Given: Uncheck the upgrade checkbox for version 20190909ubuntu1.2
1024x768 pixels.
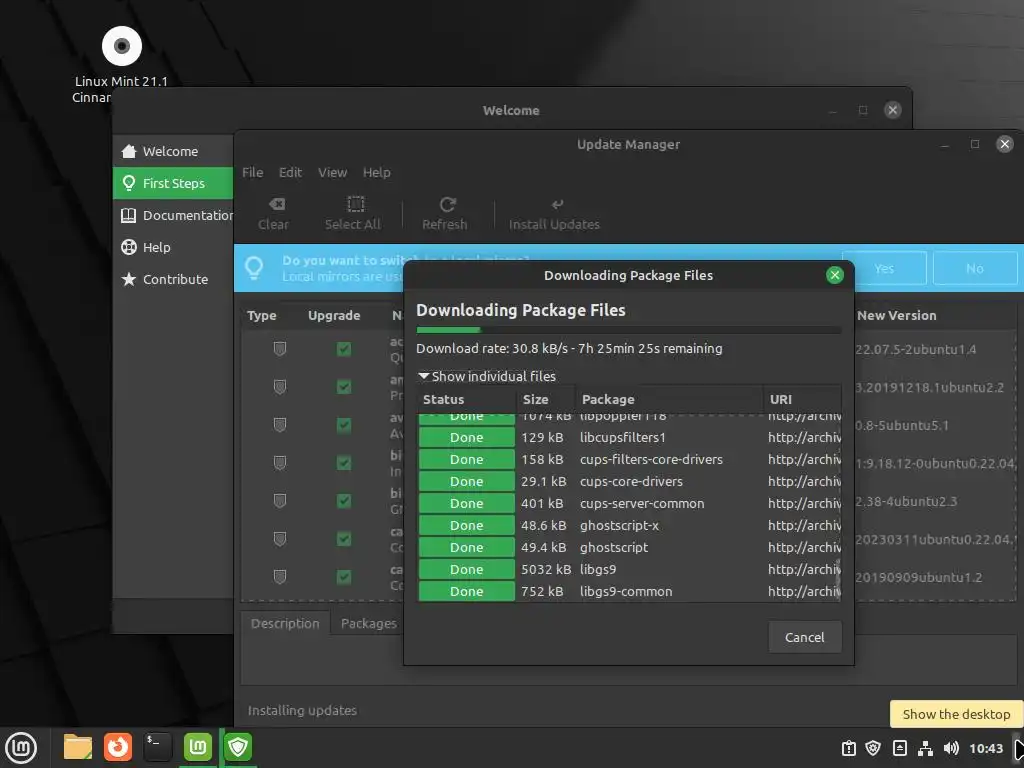Looking at the screenshot, I should click(x=344, y=577).
